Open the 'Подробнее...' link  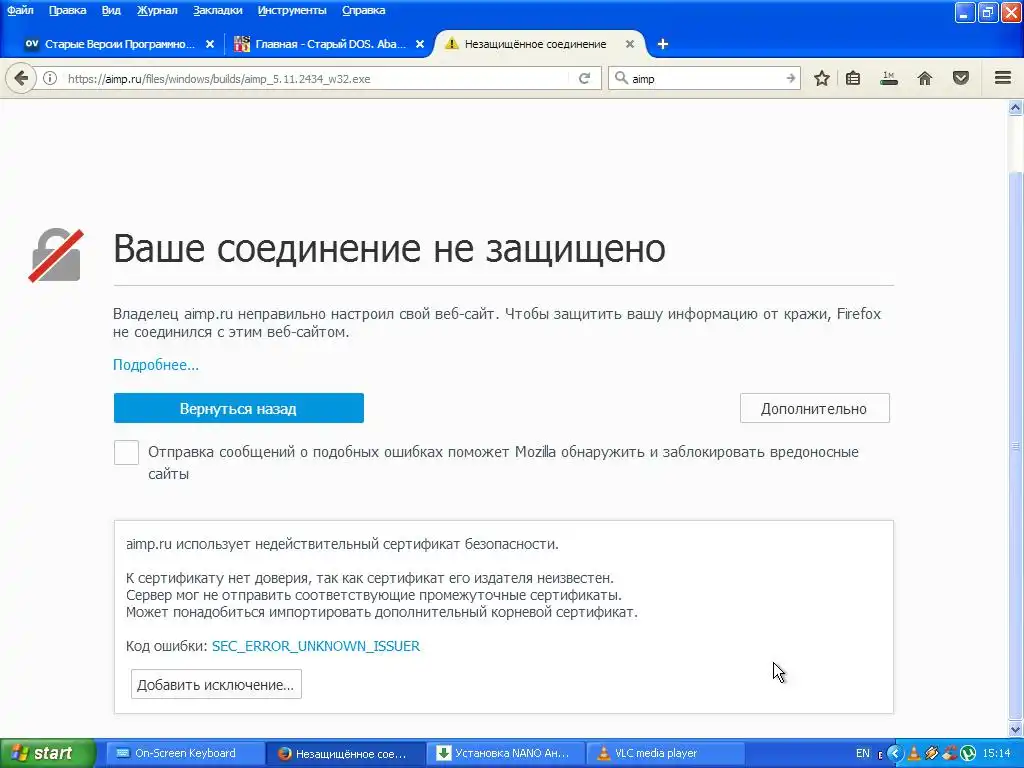155,365
